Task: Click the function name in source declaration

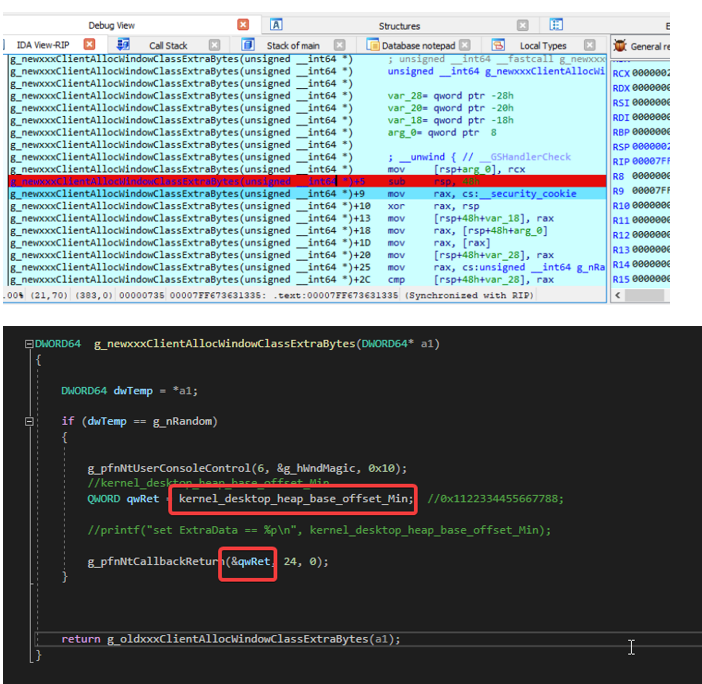Action: 224,344
